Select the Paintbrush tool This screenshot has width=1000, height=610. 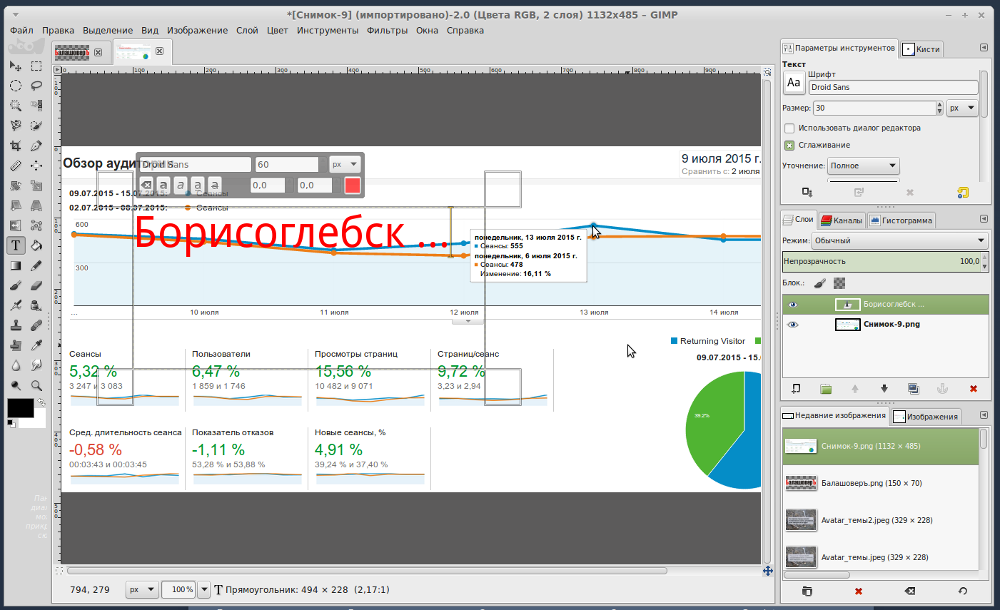point(16,285)
